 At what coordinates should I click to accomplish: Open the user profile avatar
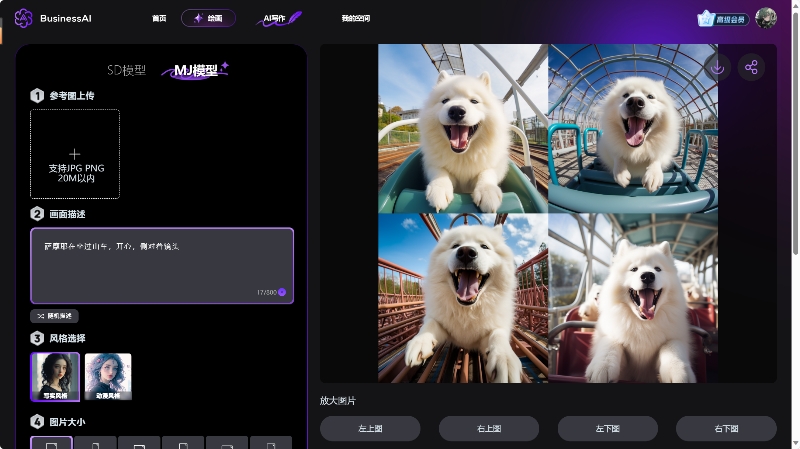[766, 18]
